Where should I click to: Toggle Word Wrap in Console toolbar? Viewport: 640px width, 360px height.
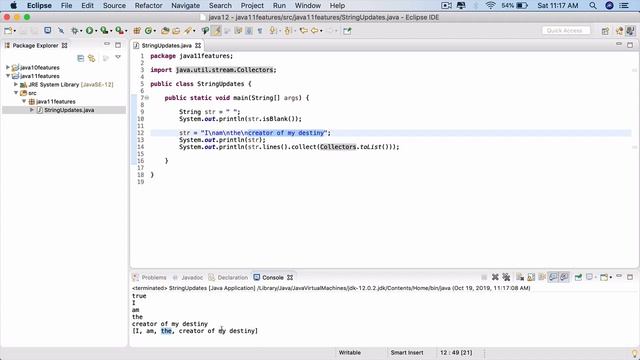[542, 277]
